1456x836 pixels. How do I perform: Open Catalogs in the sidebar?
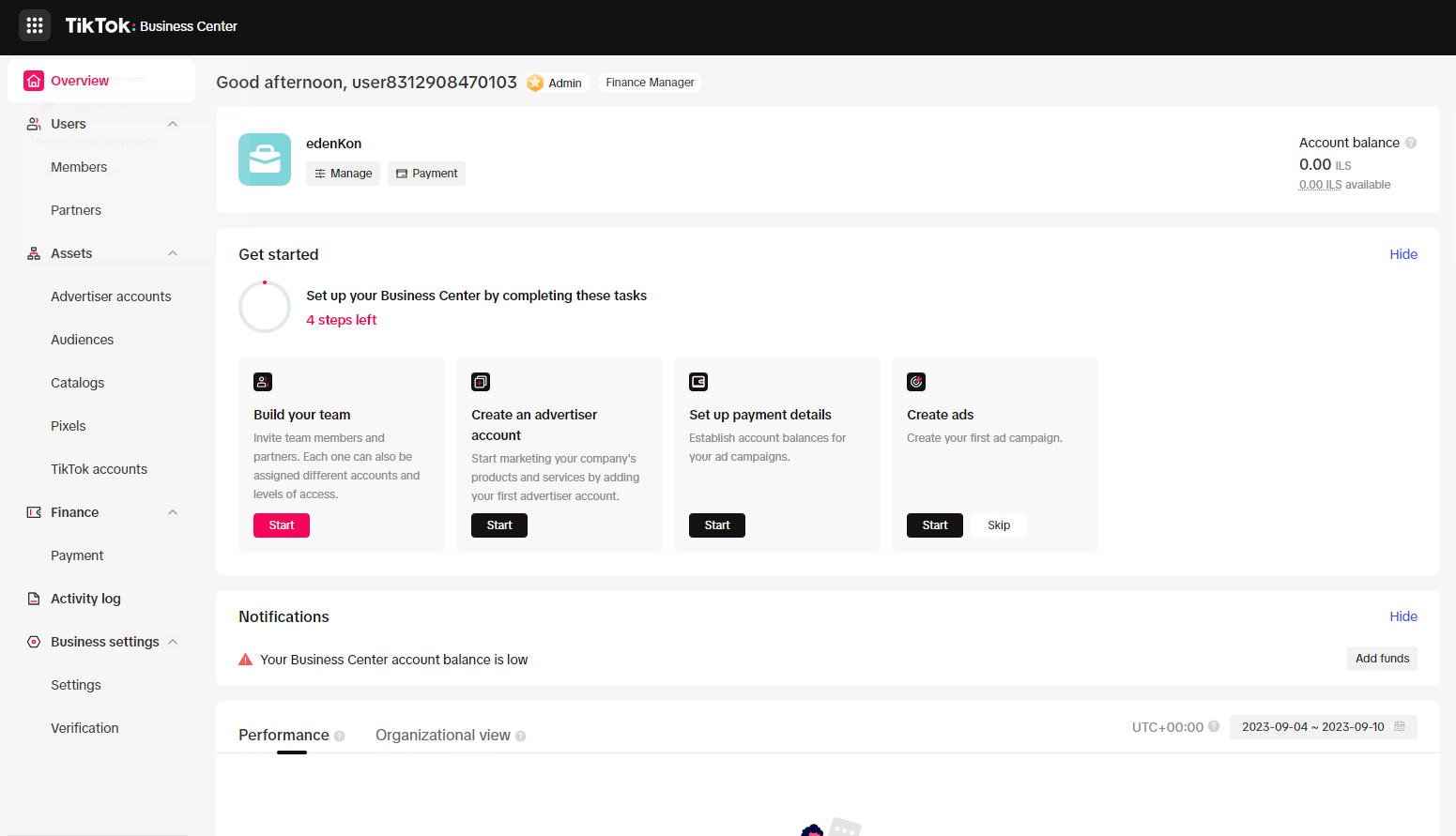pyautogui.click(x=78, y=383)
